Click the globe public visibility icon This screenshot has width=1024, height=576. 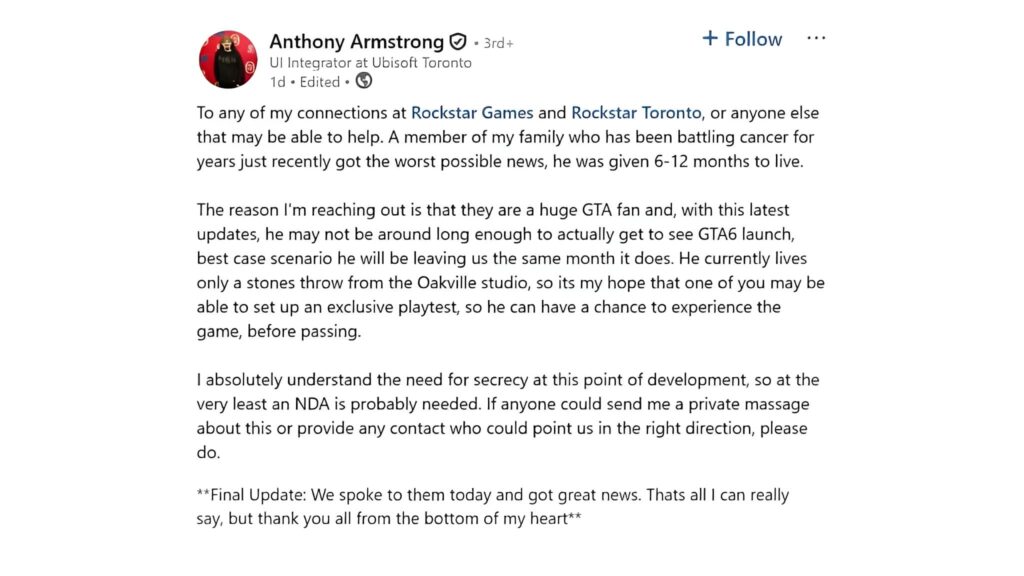point(364,81)
